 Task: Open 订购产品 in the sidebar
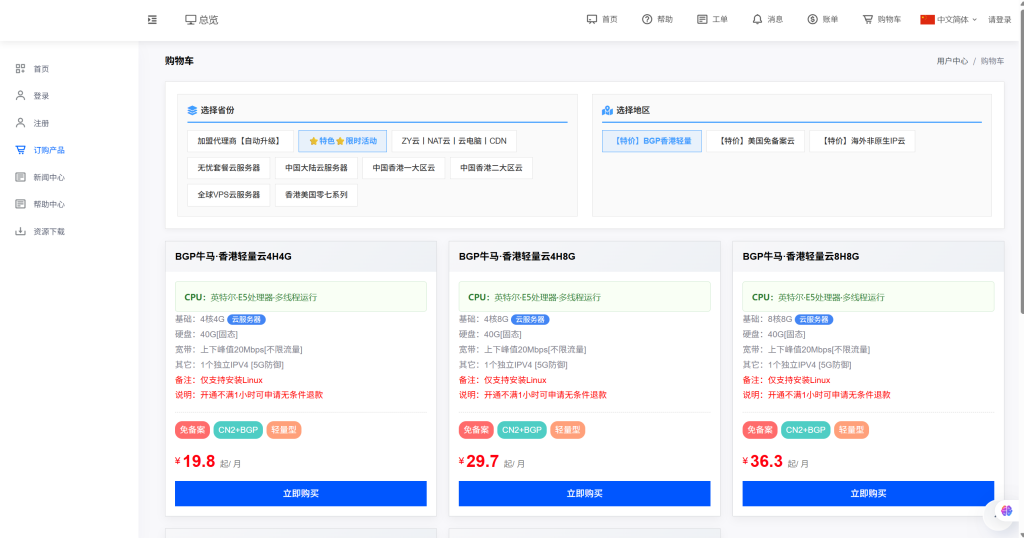49,150
